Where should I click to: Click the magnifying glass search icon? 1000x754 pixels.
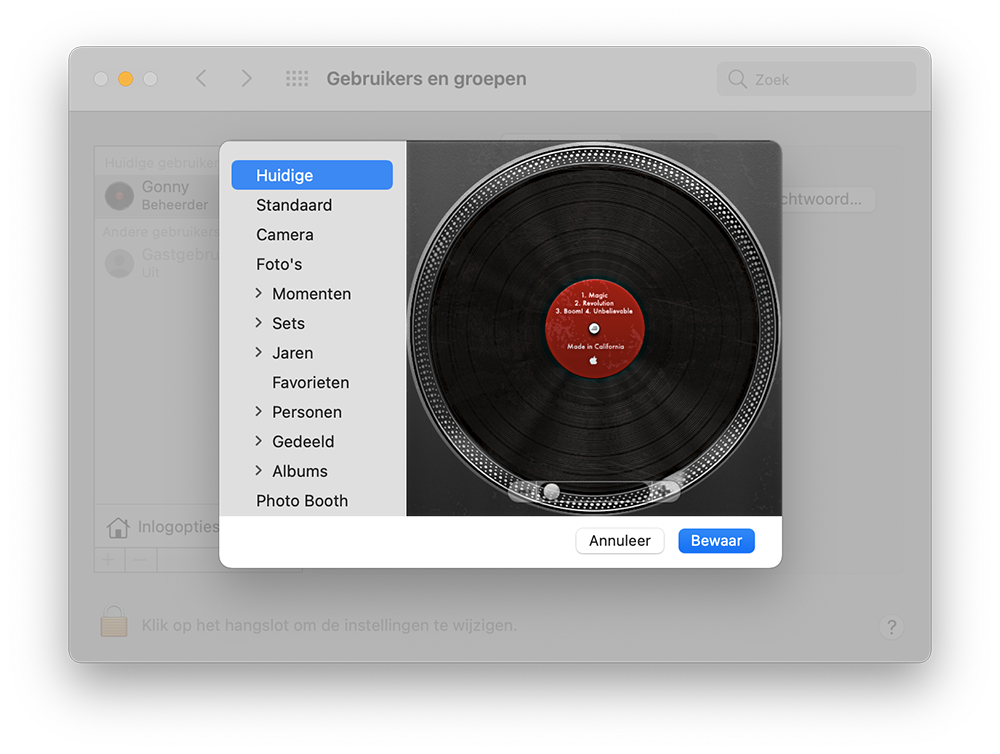pyautogui.click(x=737, y=79)
